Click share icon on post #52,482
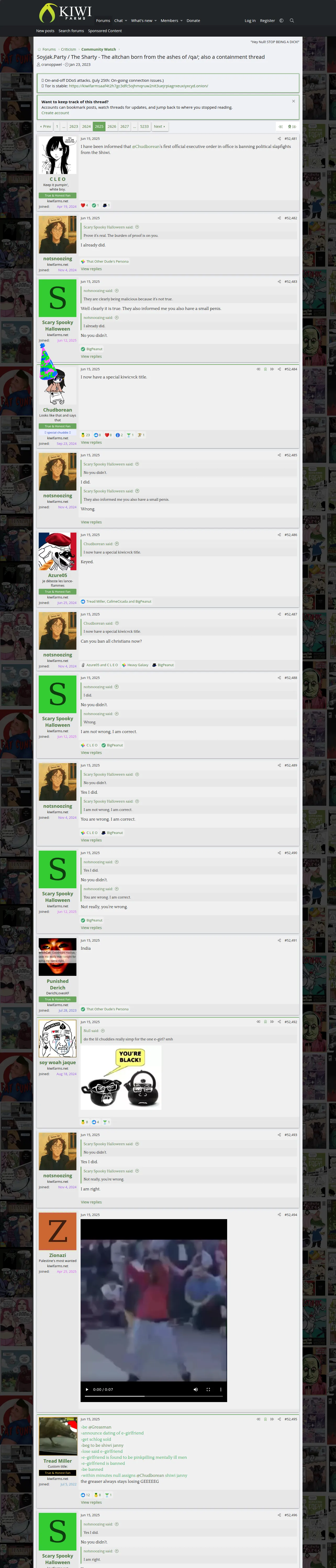The width and height of the screenshot is (336, 1568). pyautogui.click(x=279, y=218)
